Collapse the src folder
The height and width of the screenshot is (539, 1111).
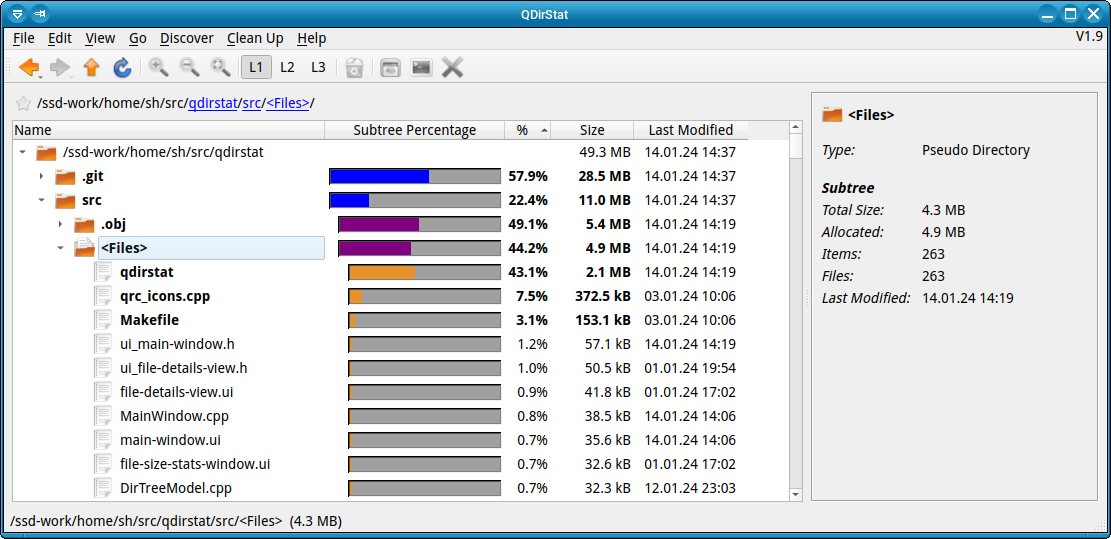click(41, 200)
